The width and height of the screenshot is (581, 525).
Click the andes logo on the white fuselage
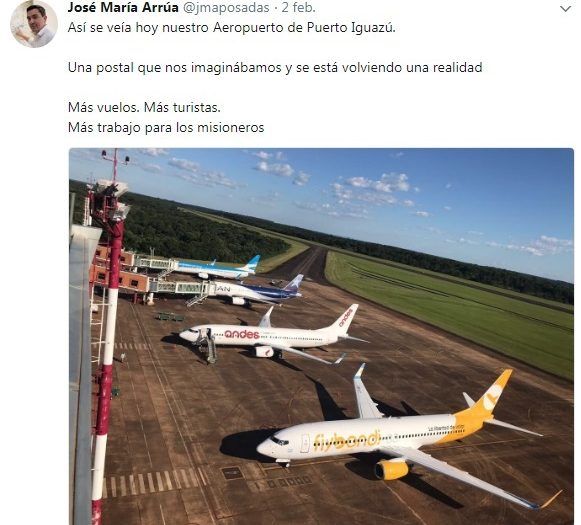tap(242, 334)
